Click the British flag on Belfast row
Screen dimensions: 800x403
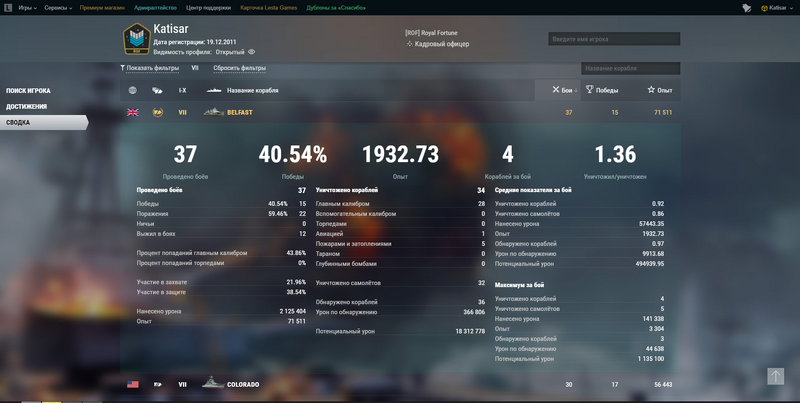point(132,113)
